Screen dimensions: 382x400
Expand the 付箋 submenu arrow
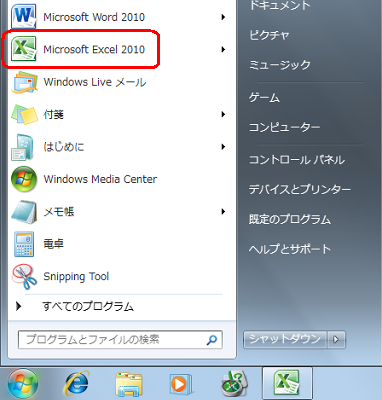pos(223,114)
